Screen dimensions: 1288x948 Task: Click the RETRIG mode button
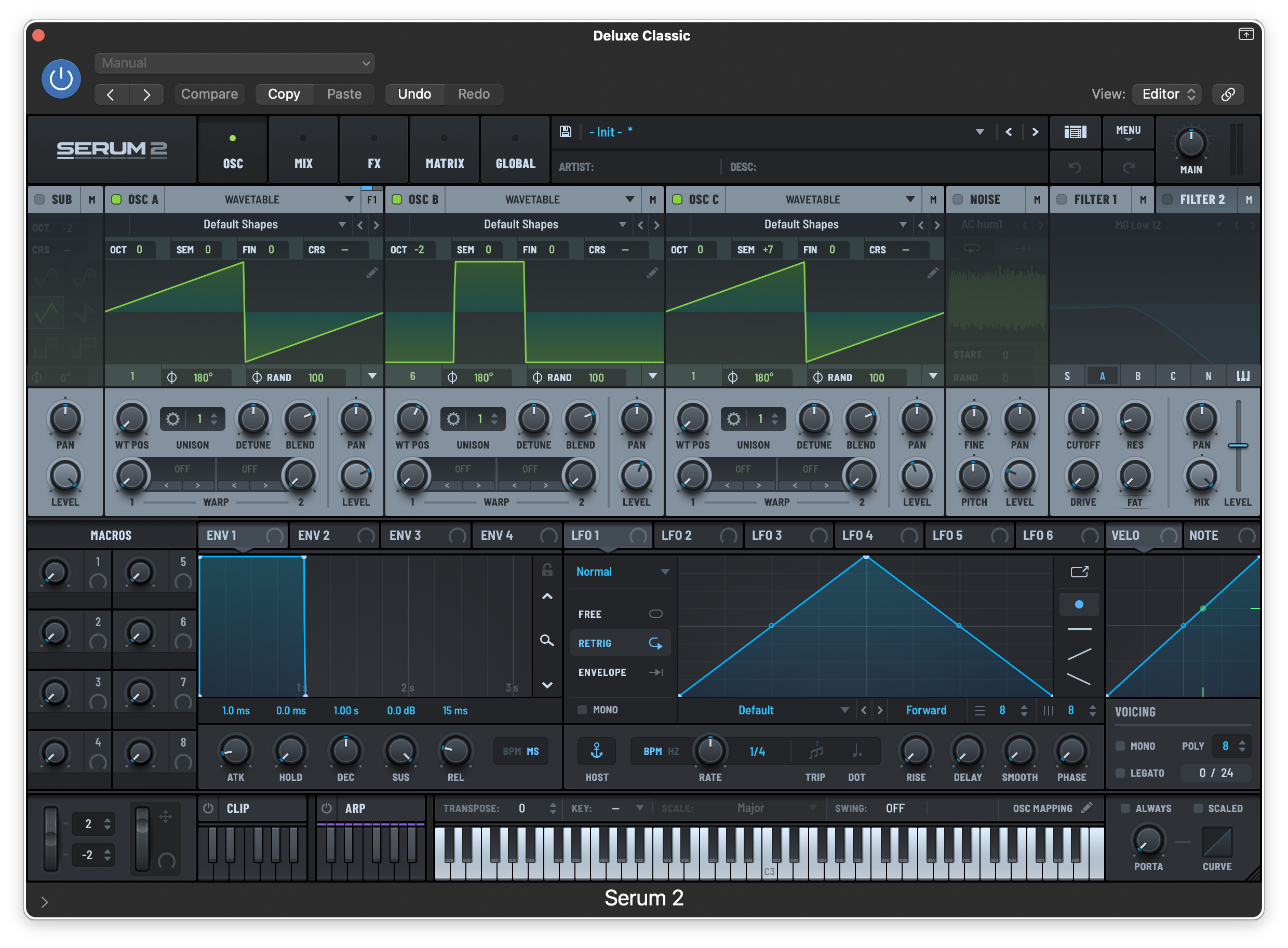[620, 643]
